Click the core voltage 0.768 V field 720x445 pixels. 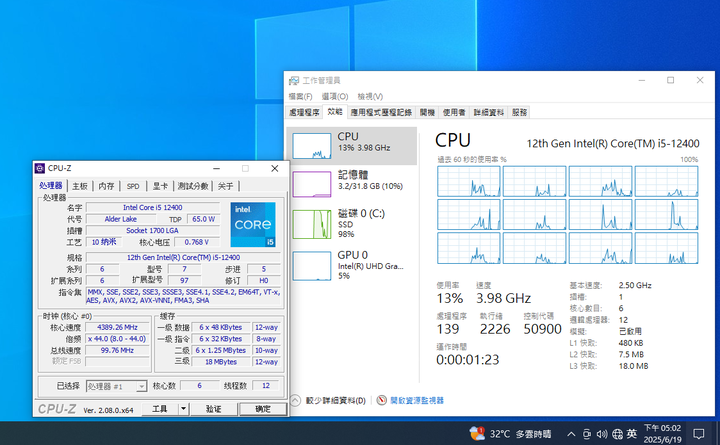197,242
